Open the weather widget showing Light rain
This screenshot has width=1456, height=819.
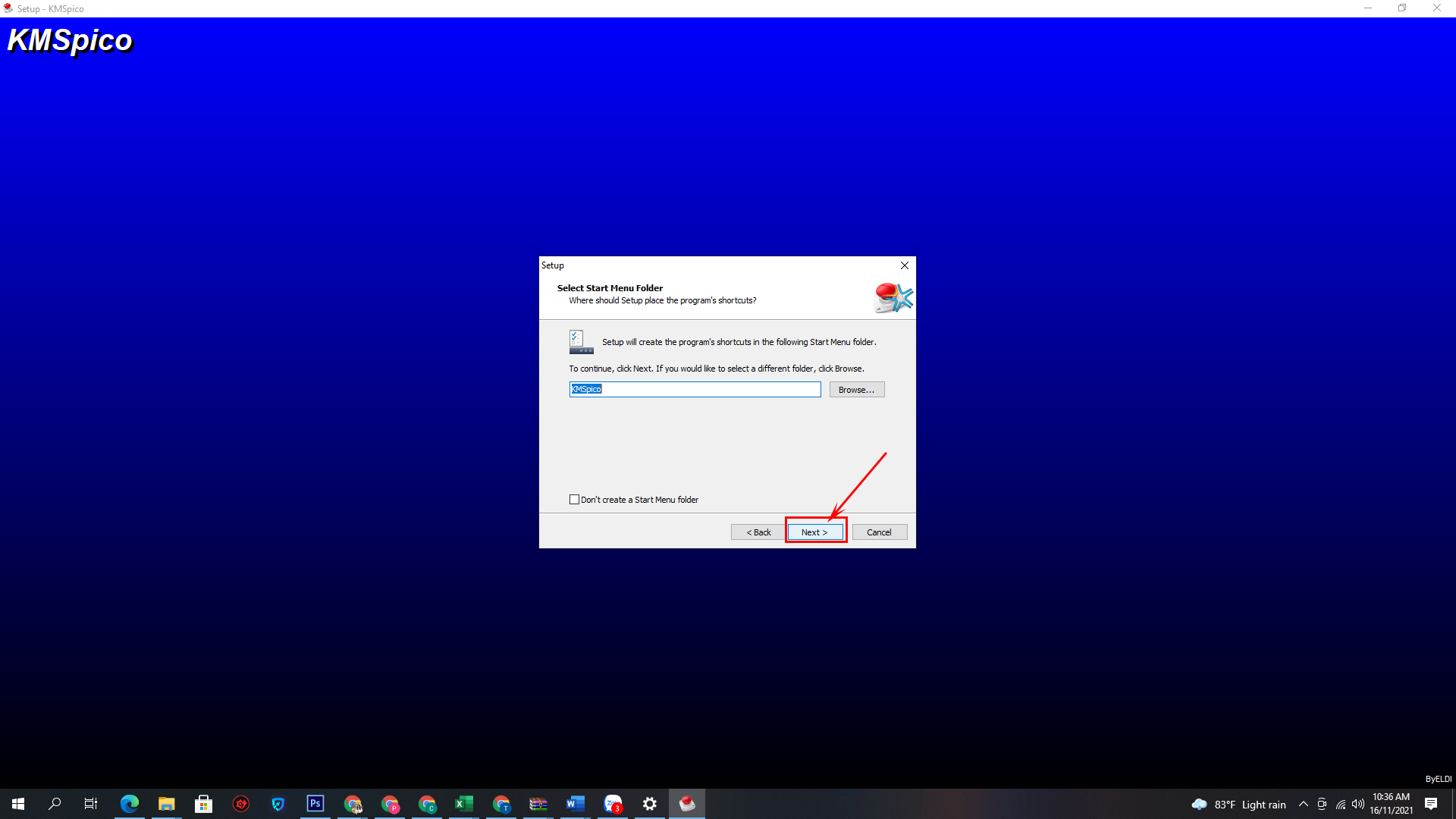coord(1239,804)
